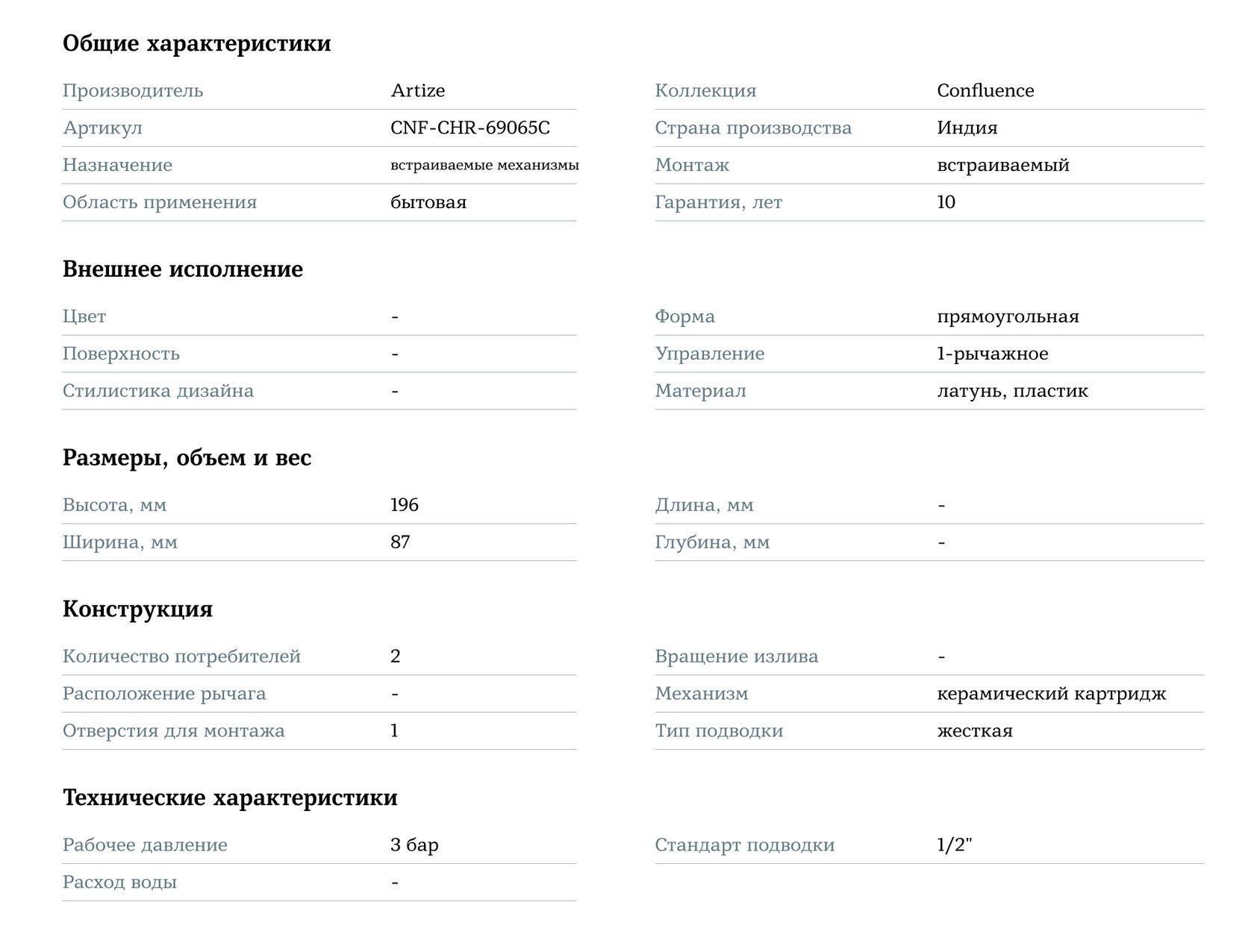Click the 'латунь, пластик' material value

click(1012, 391)
